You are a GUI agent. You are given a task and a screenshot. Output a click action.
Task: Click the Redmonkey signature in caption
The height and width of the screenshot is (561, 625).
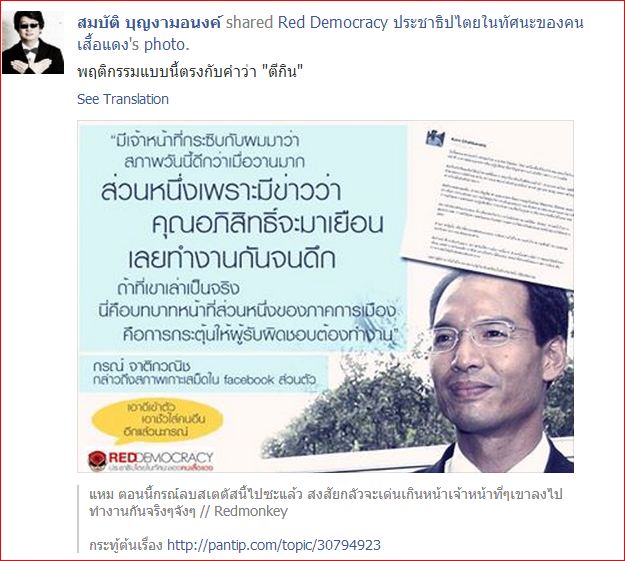[251, 511]
